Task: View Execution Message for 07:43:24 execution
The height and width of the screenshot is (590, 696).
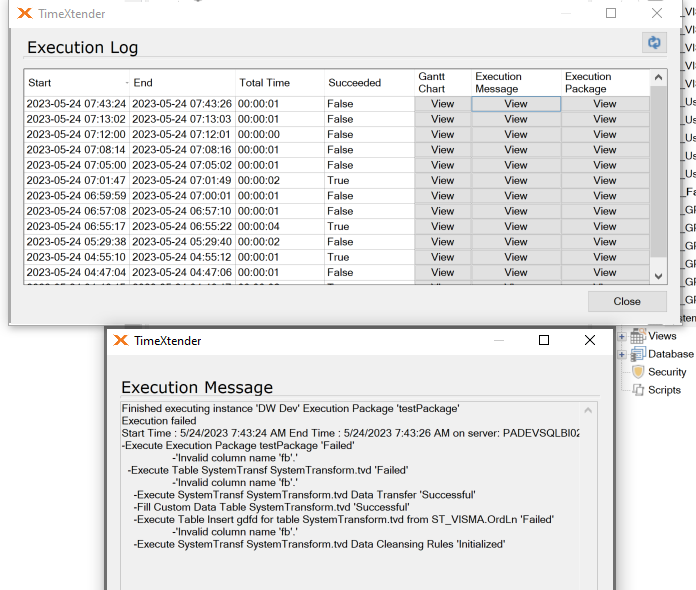Action: (516, 104)
